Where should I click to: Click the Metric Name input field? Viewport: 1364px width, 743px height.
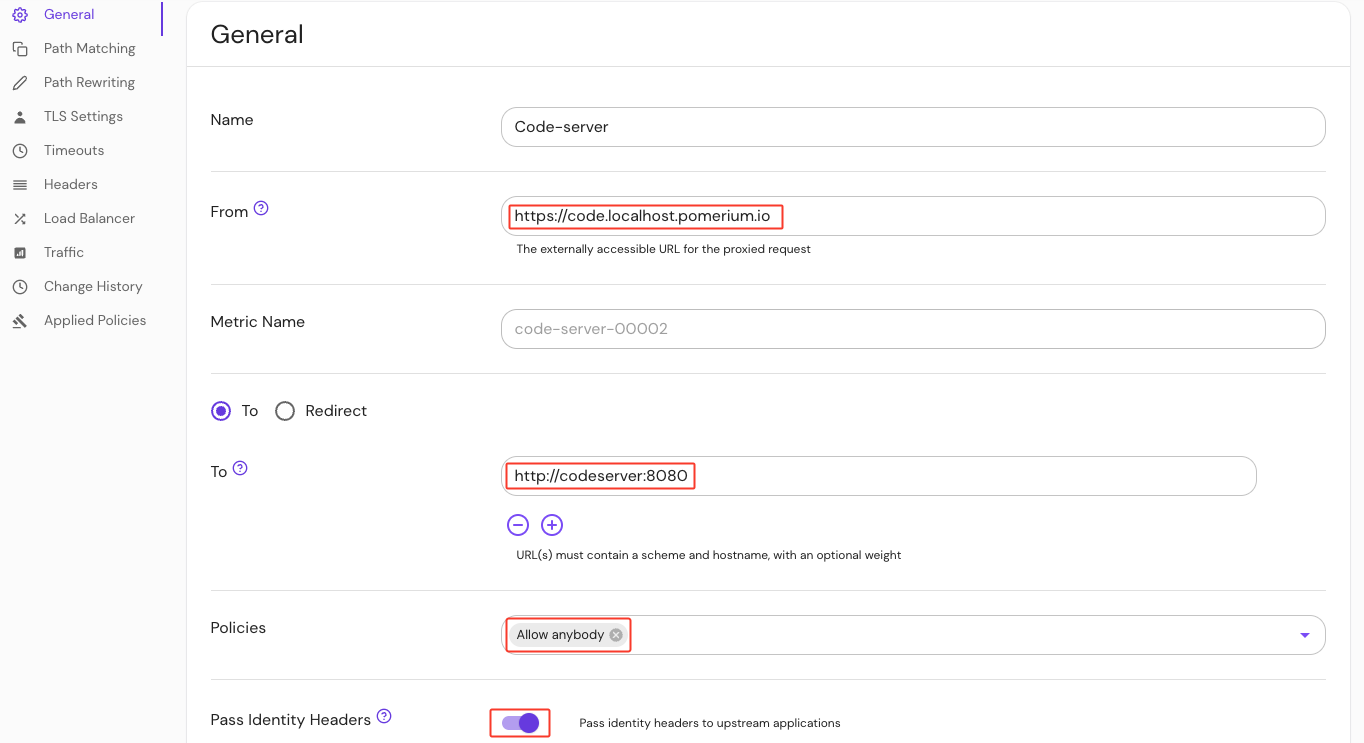912,329
